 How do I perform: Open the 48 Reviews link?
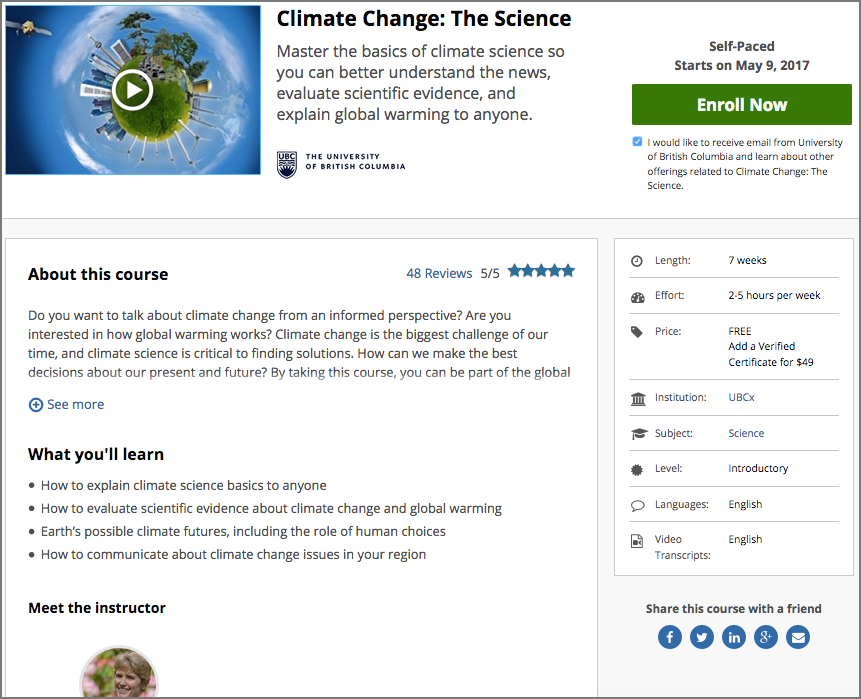pyautogui.click(x=439, y=273)
